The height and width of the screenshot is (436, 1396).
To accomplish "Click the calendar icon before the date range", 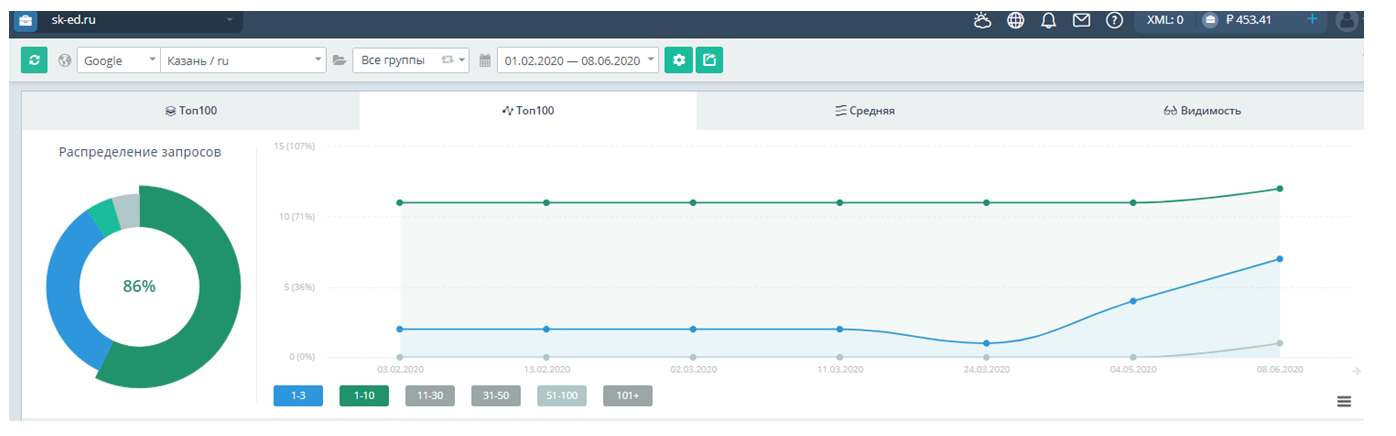I will [x=485, y=61].
